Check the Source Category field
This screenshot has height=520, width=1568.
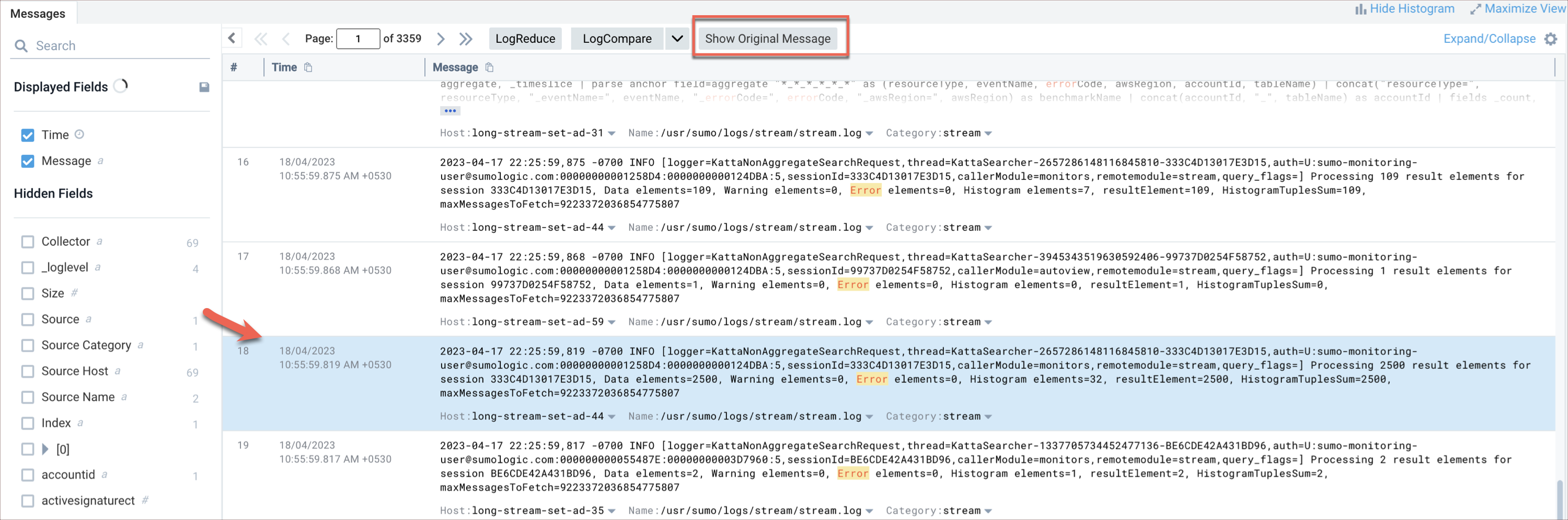(x=27, y=345)
